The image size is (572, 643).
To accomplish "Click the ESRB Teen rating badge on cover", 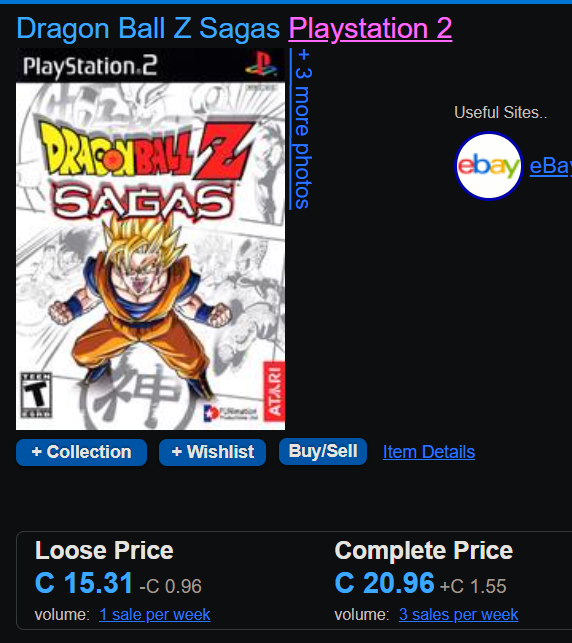I will pos(36,395).
